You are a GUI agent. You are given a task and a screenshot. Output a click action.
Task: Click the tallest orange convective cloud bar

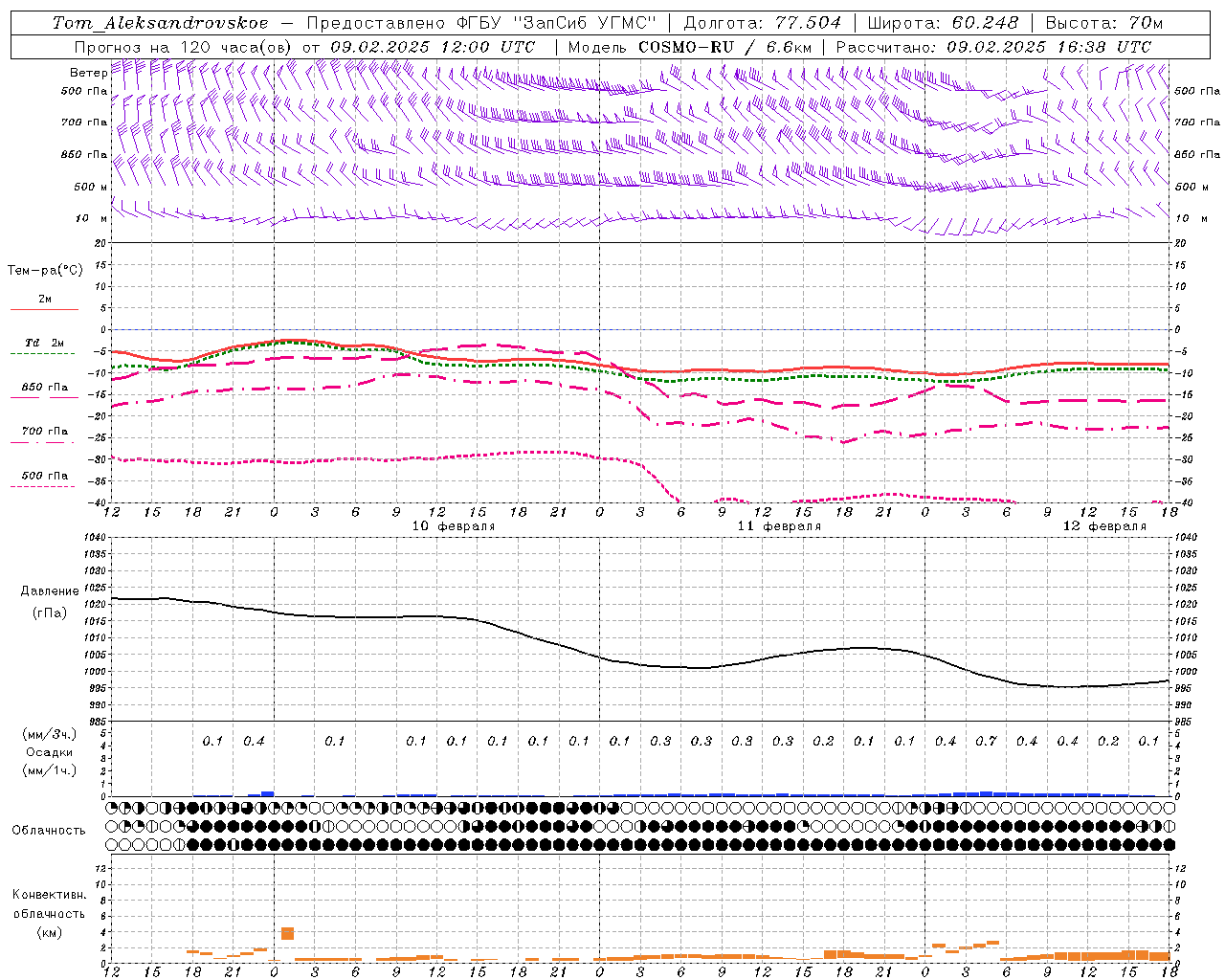[287, 934]
